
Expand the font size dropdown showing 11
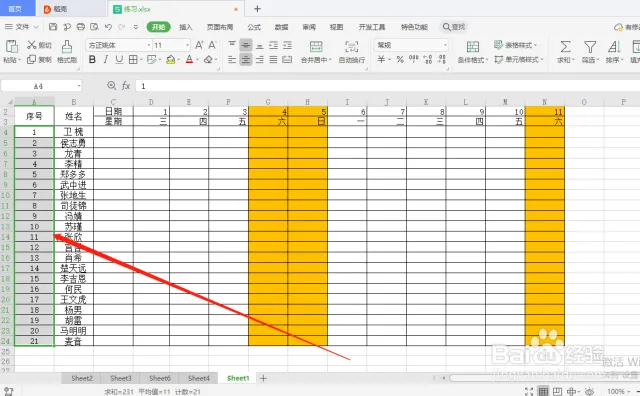[x=172, y=45]
